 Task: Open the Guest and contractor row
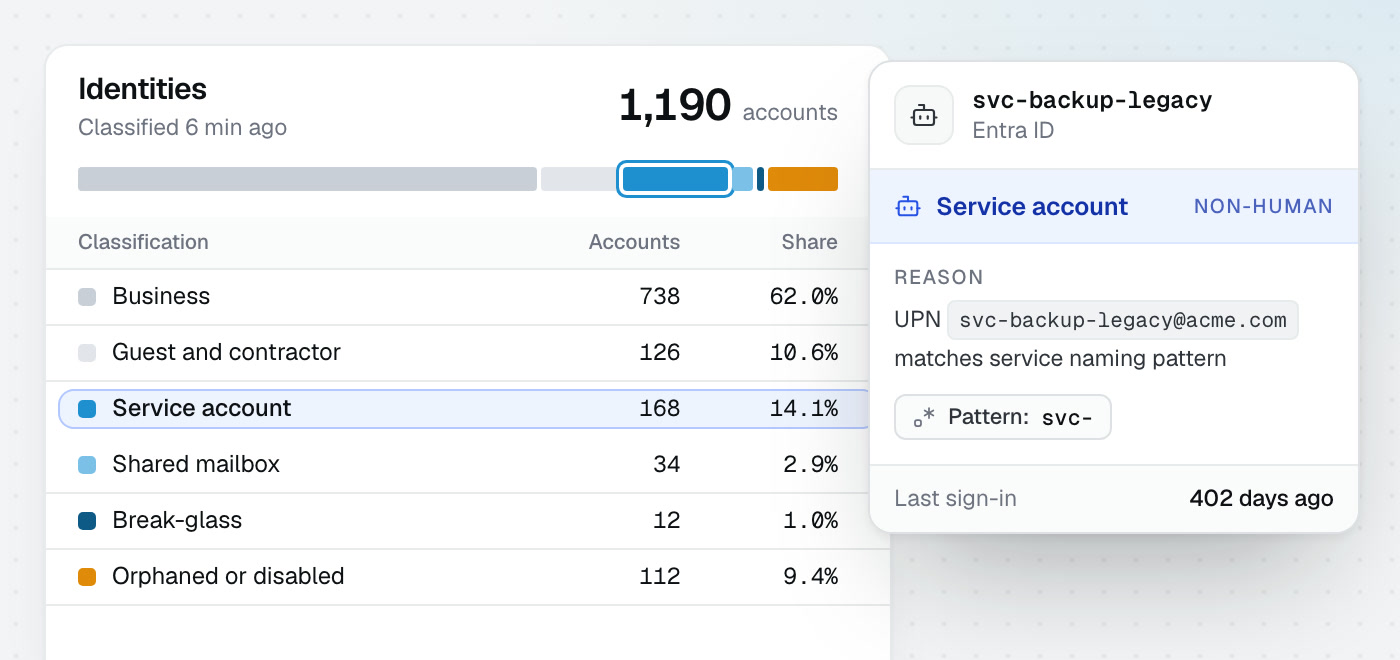tap(467, 353)
